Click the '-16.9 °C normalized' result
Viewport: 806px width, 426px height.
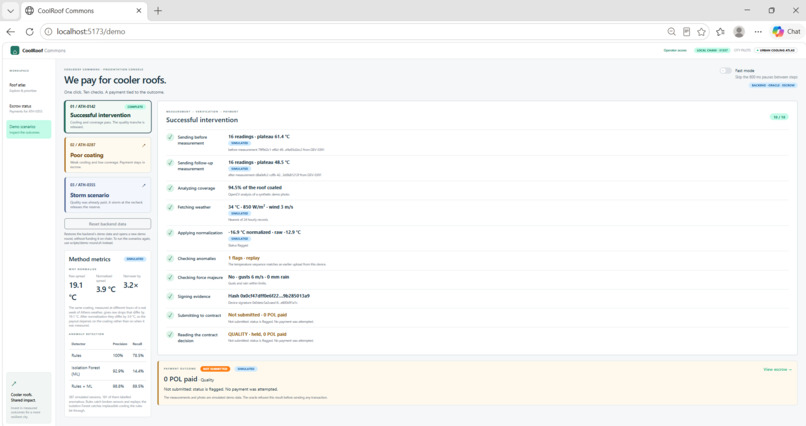pos(265,232)
